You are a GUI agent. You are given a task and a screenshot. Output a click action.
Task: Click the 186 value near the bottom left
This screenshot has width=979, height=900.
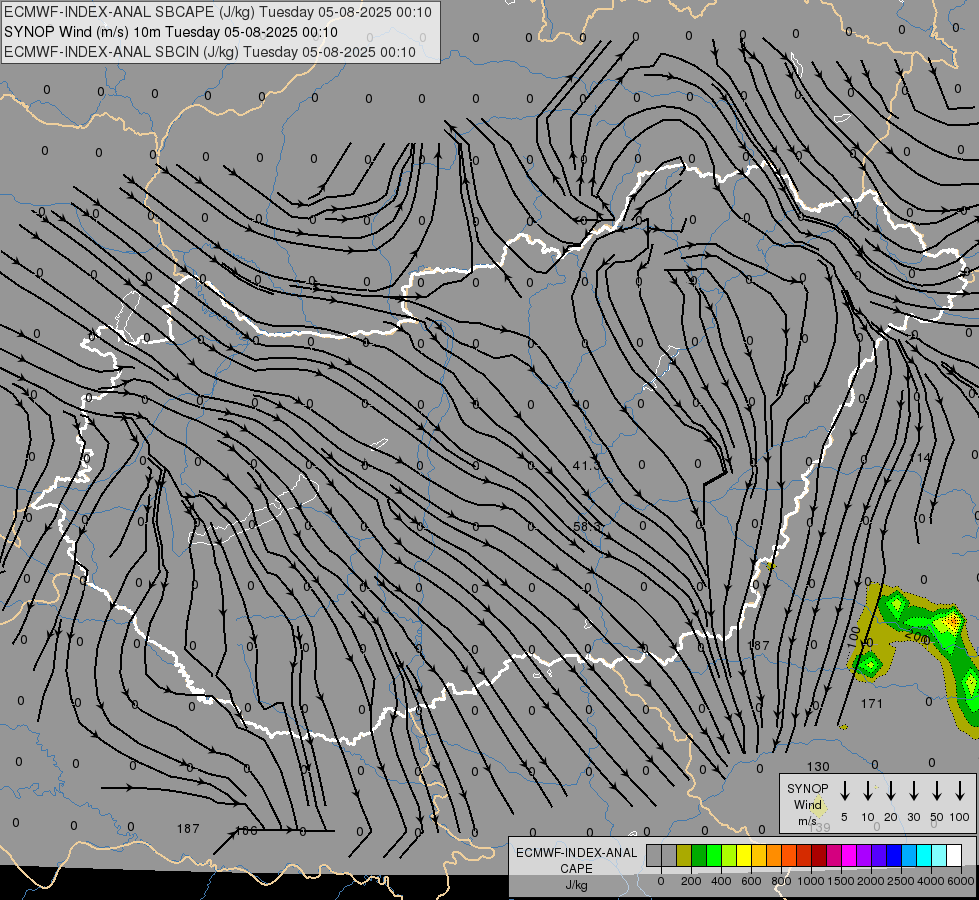pyautogui.click(x=246, y=831)
